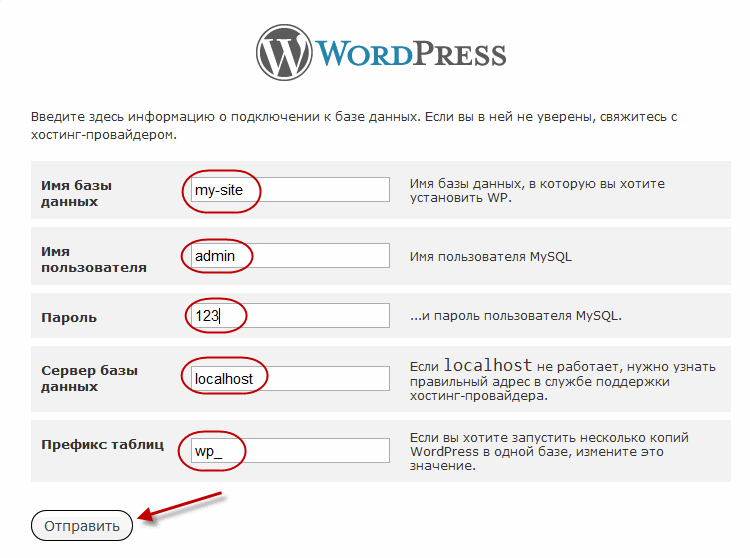Click the 'Имя пользователя MySQL' description
This screenshot has width=750, height=558.
[491, 257]
